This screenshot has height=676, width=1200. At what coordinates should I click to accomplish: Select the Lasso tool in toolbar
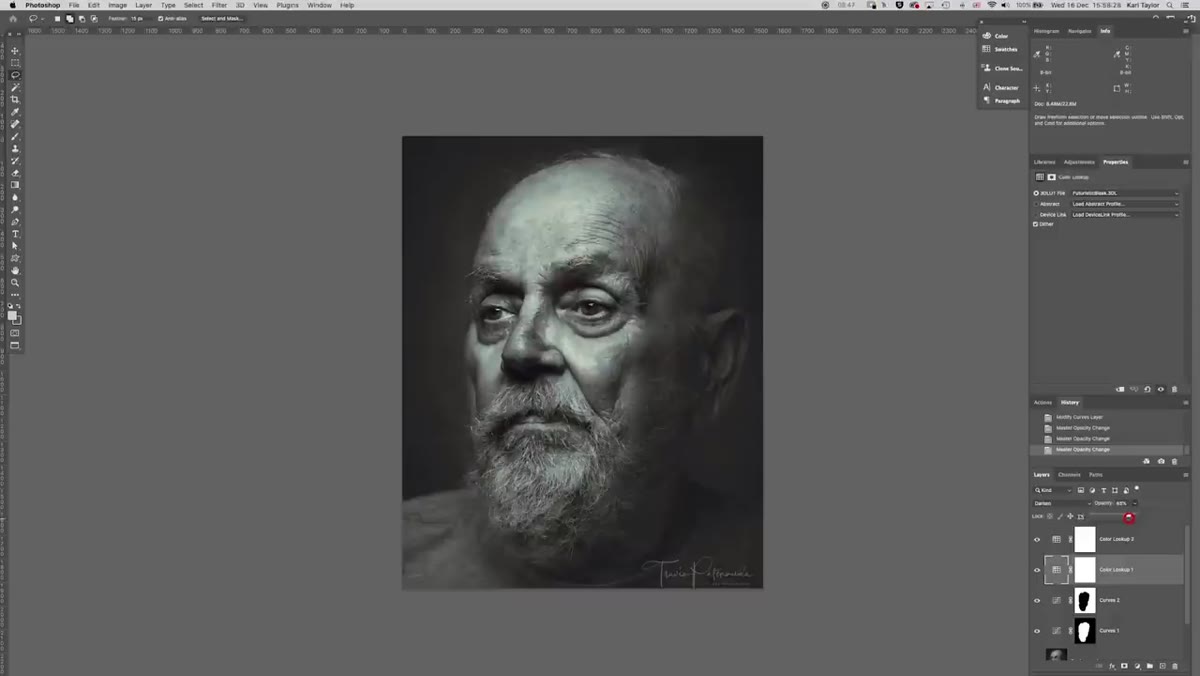[15, 75]
